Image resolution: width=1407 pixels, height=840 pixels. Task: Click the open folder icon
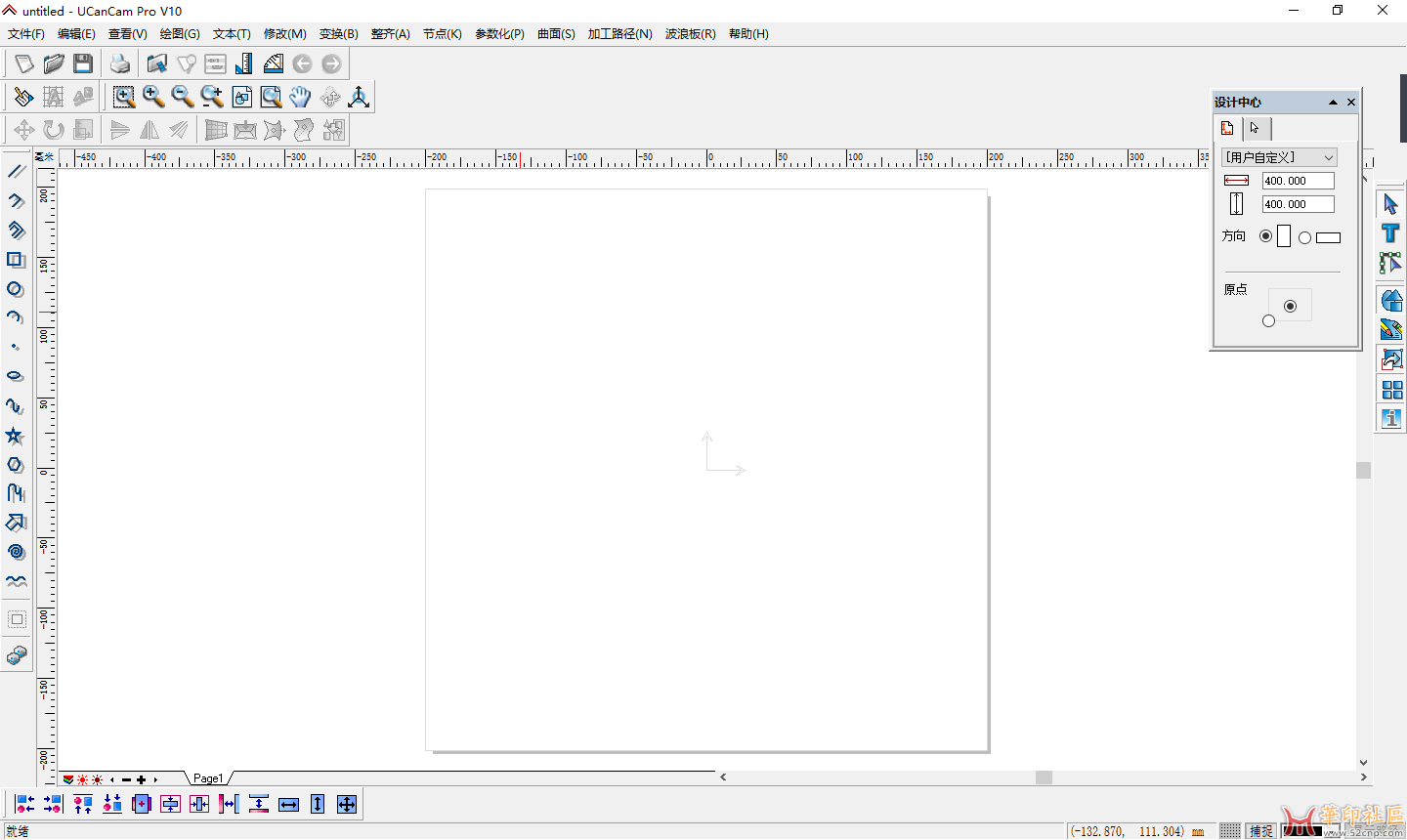pos(54,63)
